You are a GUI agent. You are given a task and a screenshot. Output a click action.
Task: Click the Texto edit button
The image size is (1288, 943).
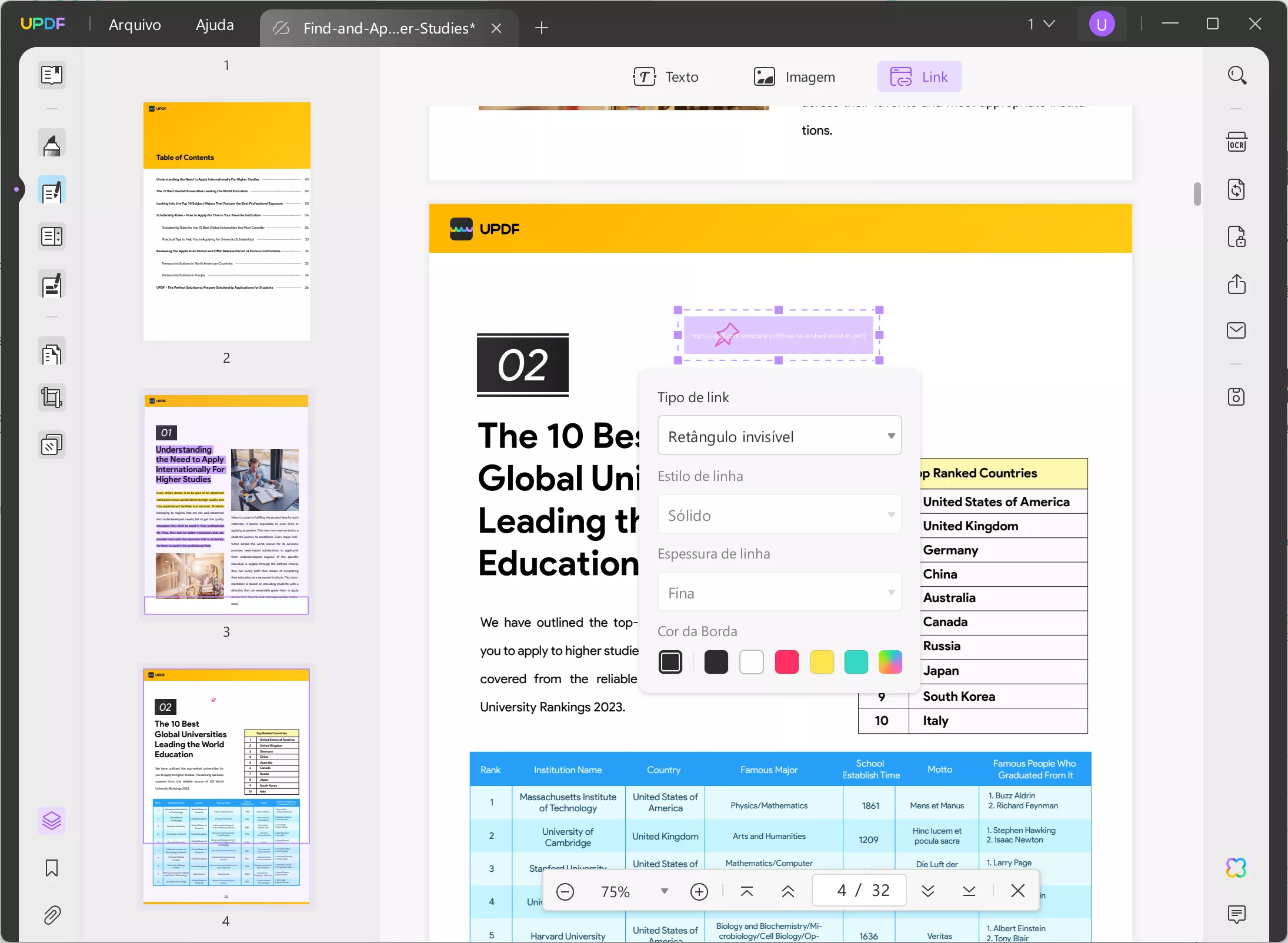pyautogui.click(x=666, y=77)
